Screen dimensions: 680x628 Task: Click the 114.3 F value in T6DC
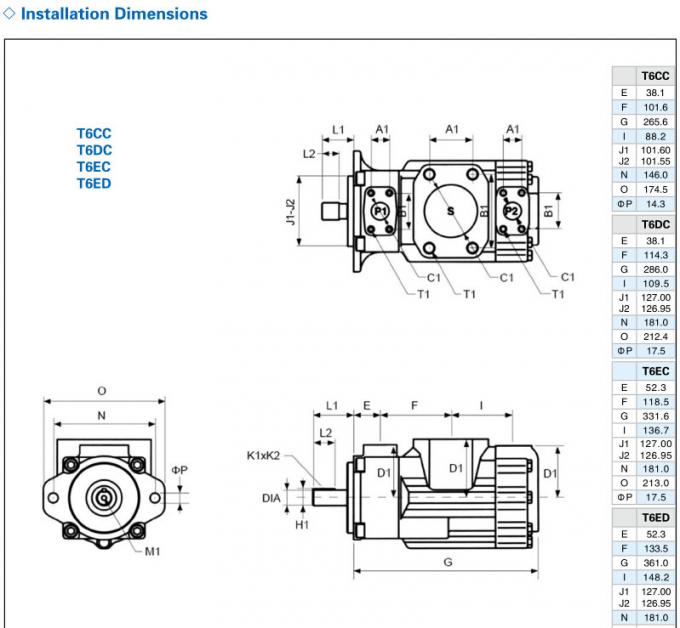pos(655,255)
